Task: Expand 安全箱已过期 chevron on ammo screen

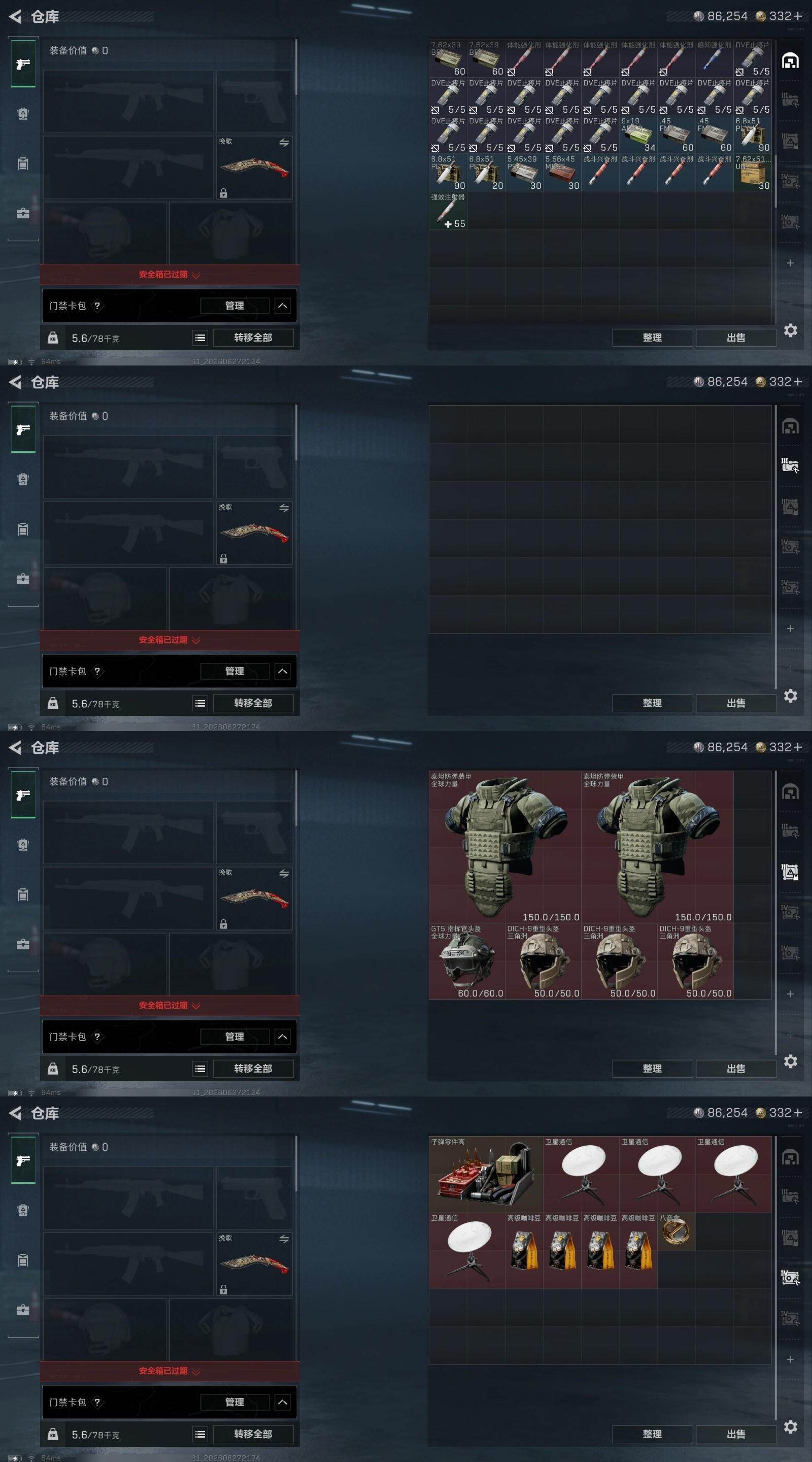Action: [x=196, y=275]
